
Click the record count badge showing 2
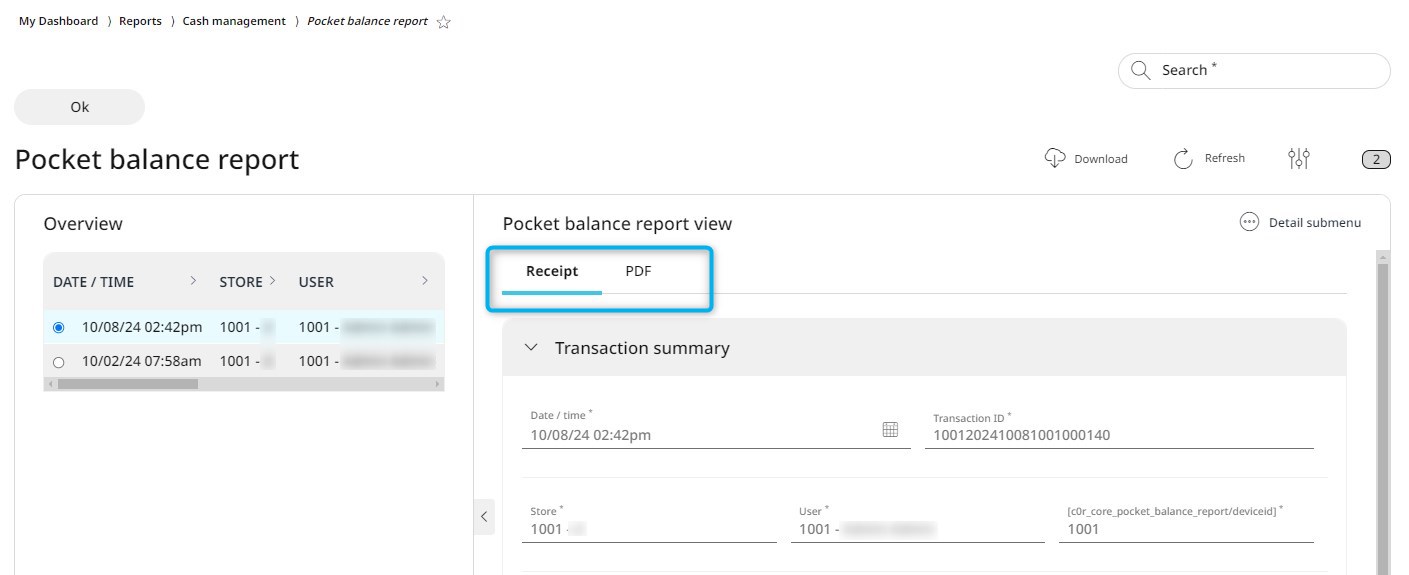[x=1376, y=159]
